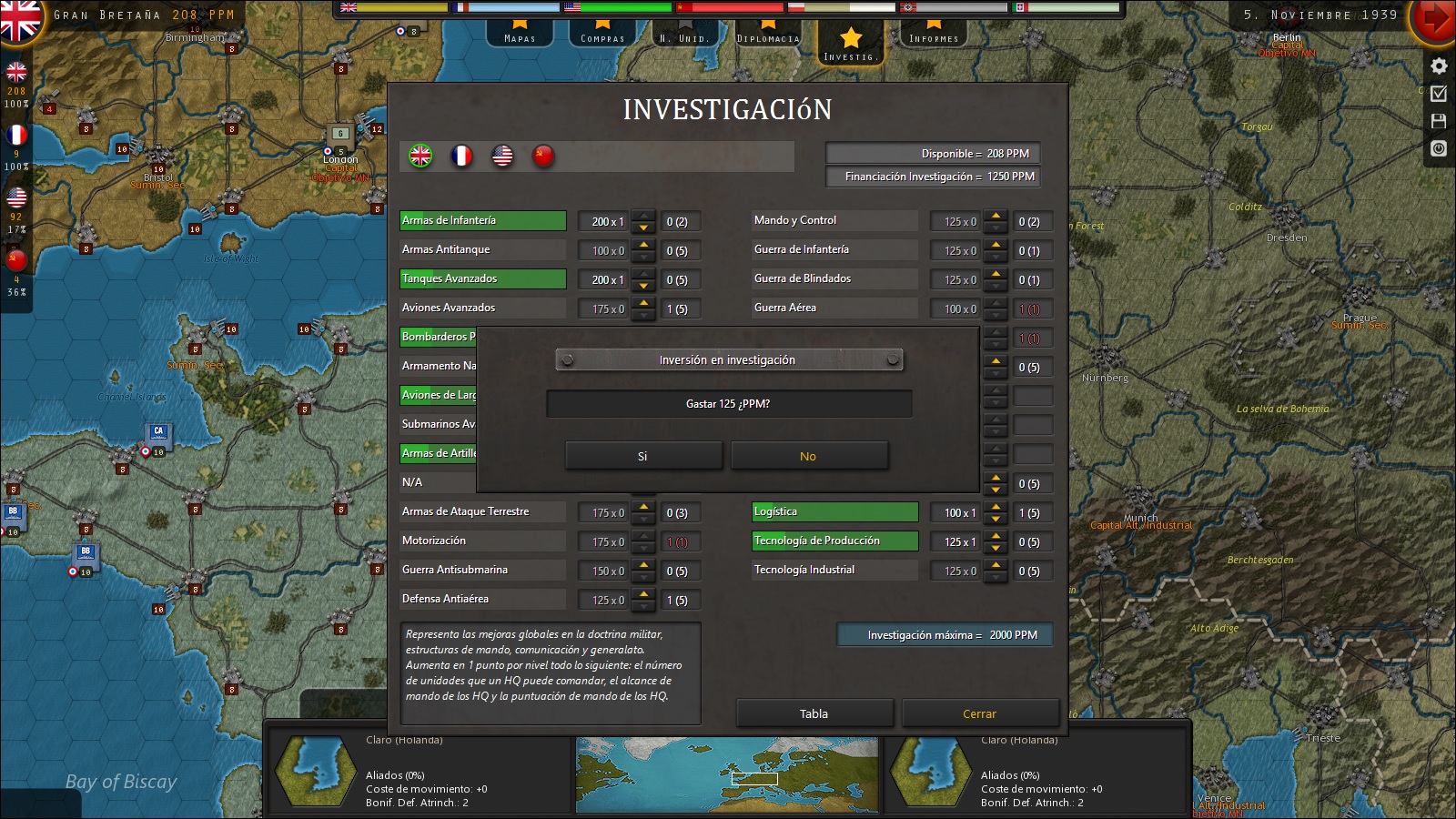Select the Guerra Aérea research row
Viewport: 1456px width, 819px height.
pos(834,308)
